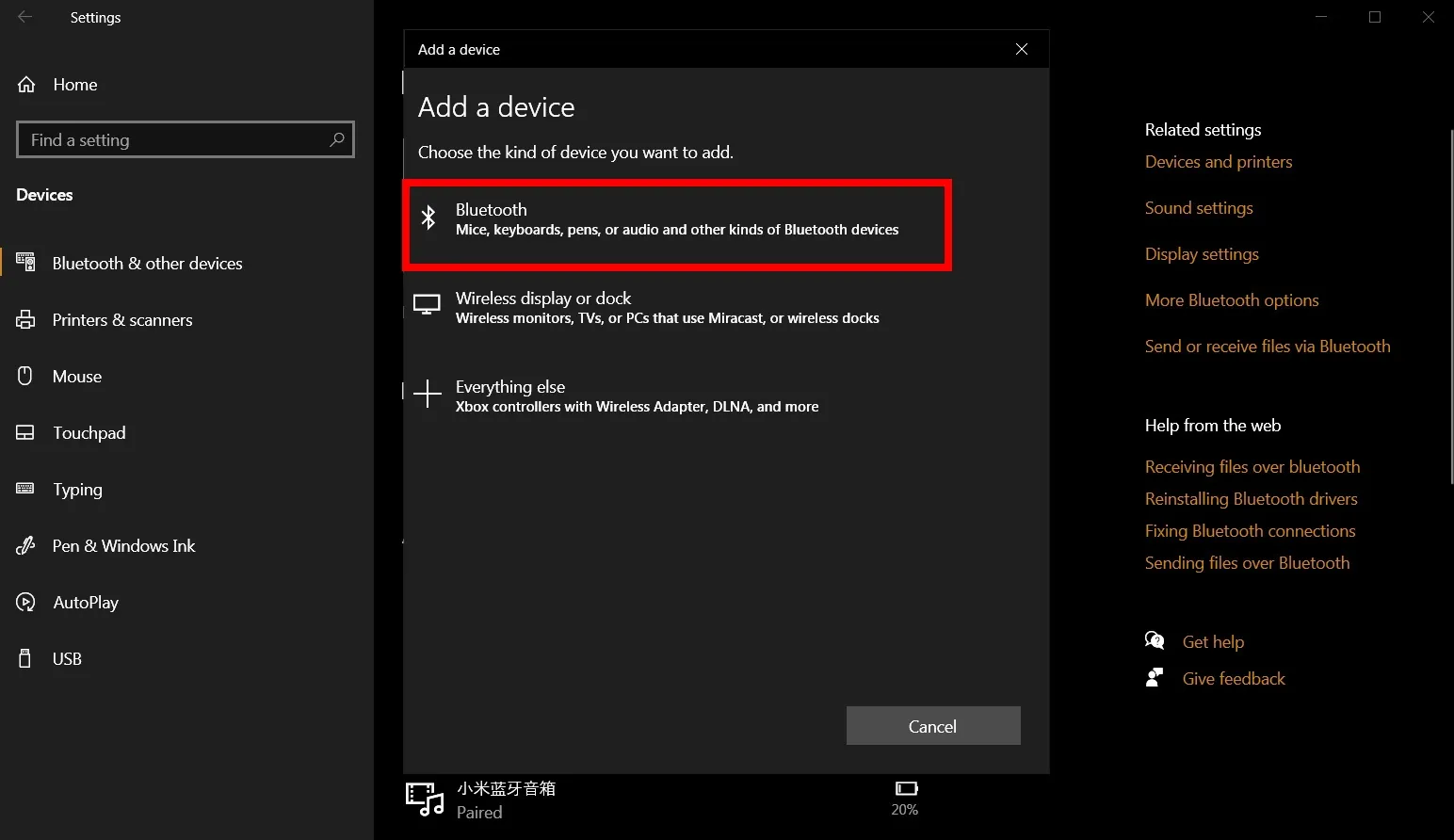Screen dimensions: 1454x840
Task: Click the Wireless display monitor icon
Action: click(x=427, y=306)
